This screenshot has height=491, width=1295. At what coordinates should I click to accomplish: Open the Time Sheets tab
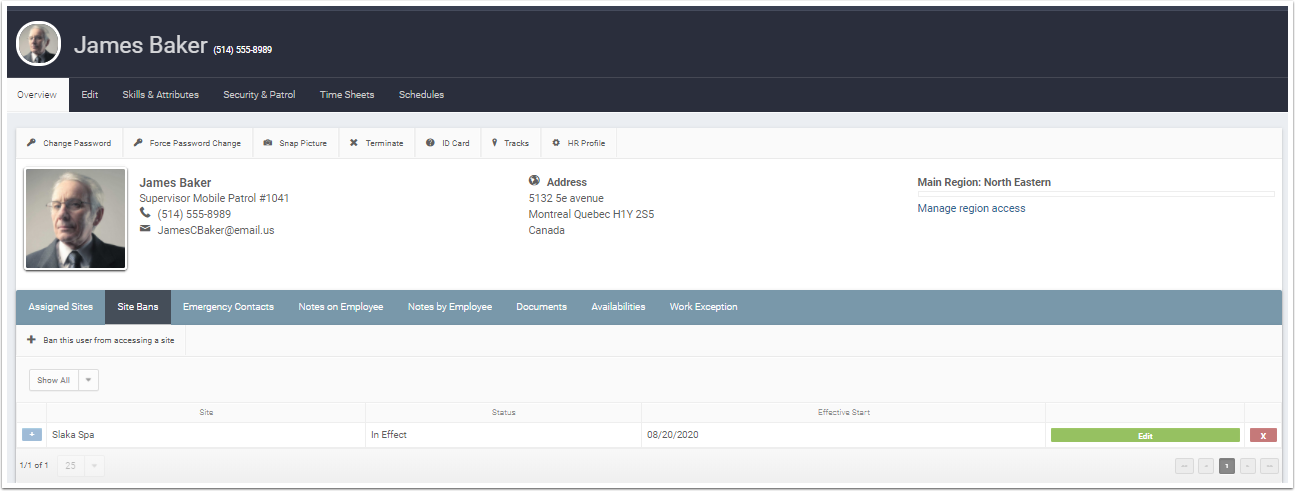[x=347, y=95]
